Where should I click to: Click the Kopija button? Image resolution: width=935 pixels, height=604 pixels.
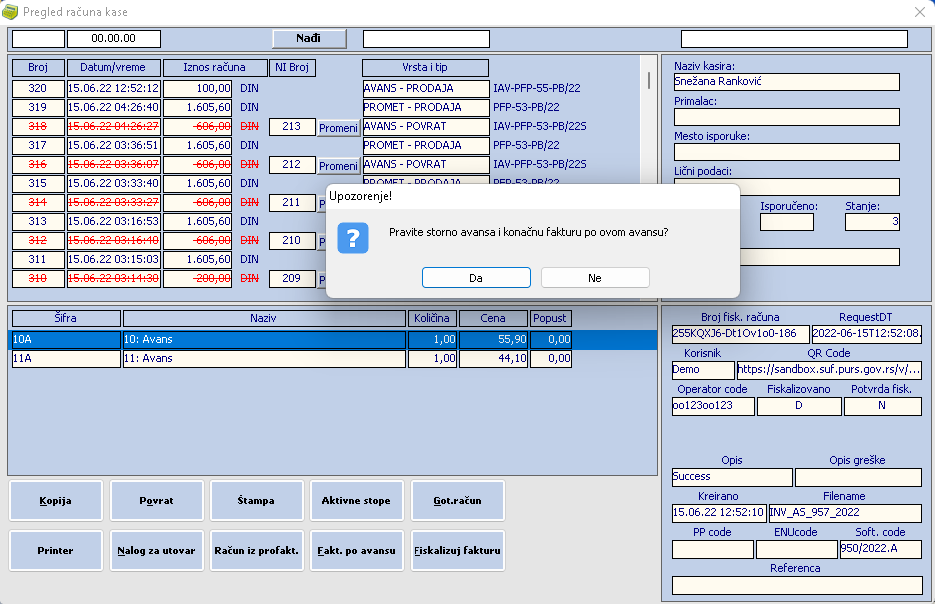(x=55, y=500)
